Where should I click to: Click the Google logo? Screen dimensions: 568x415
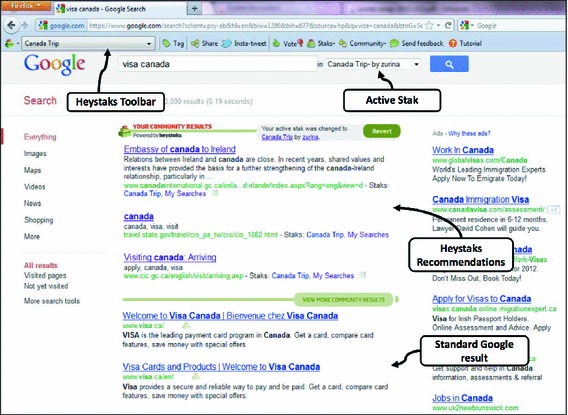click(55, 64)
